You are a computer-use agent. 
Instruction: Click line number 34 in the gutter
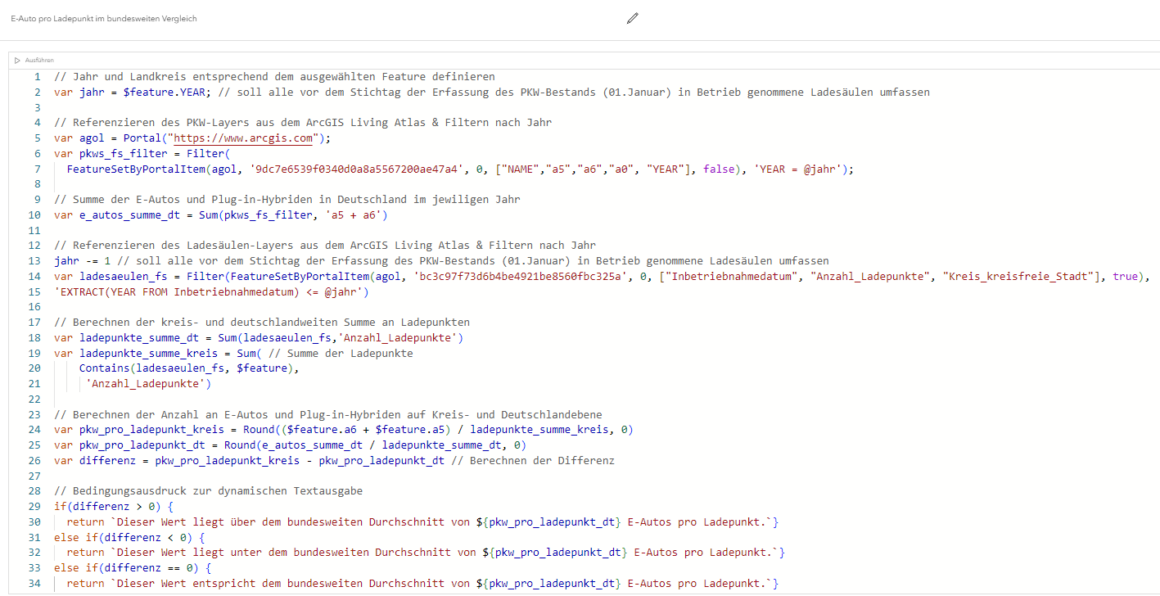[x=34, y=583]
